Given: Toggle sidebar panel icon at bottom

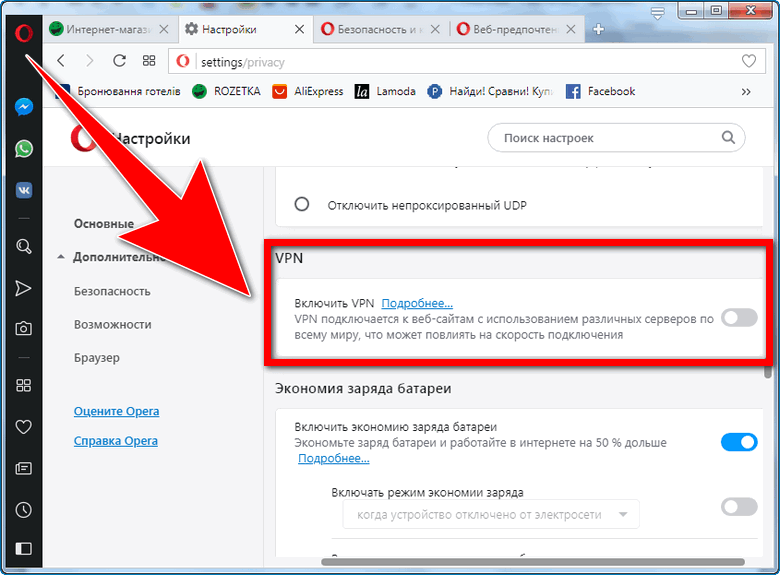Looking at the screenshot, I should 23,549.
